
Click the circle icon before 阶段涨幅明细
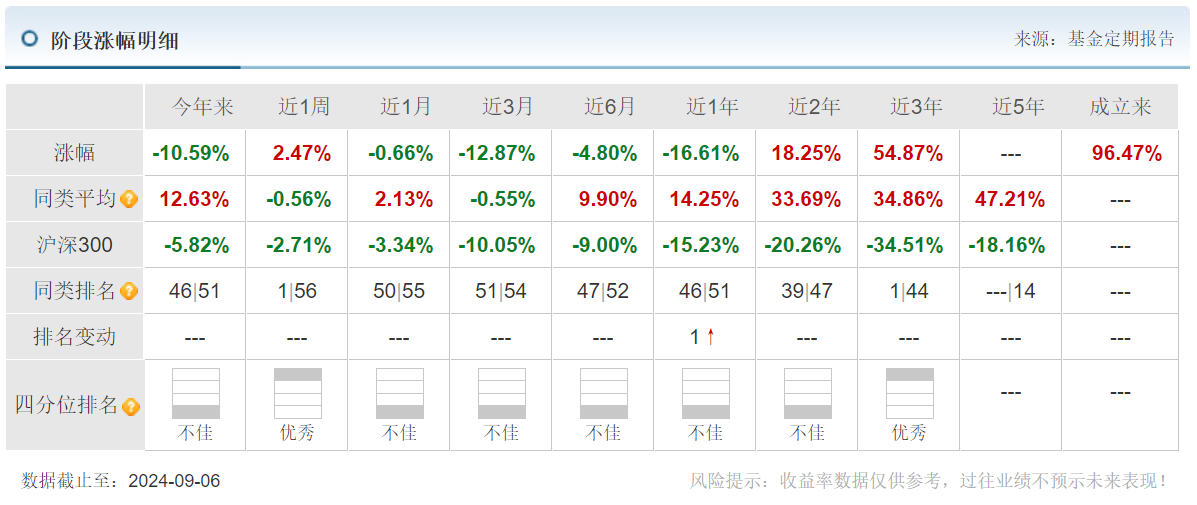tap(30, 39)
